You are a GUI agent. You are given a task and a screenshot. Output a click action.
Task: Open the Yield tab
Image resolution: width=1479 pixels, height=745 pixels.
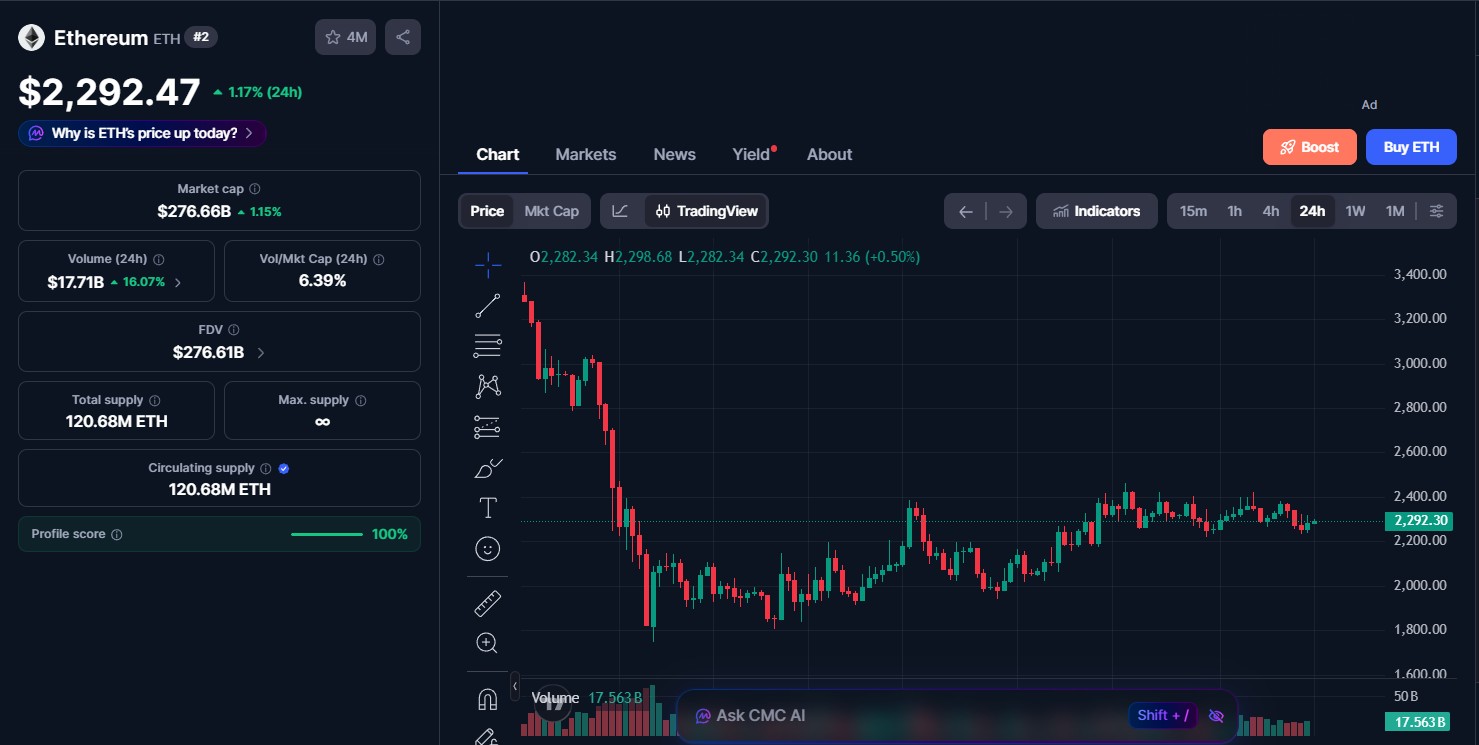[752, 154]
